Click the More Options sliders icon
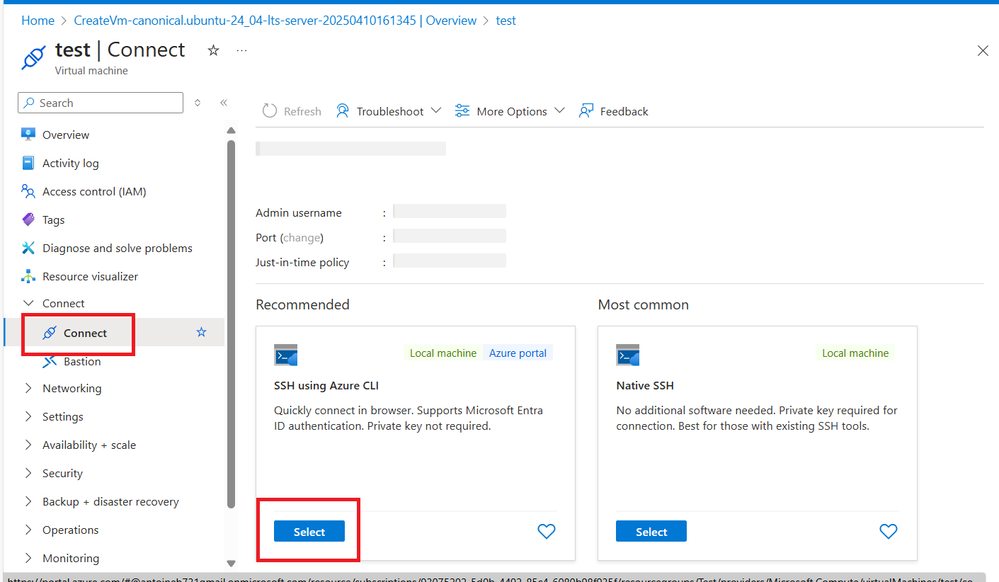The height and width of the screenshot is (582, 999). pyautogui.click(x=462, y=111)
